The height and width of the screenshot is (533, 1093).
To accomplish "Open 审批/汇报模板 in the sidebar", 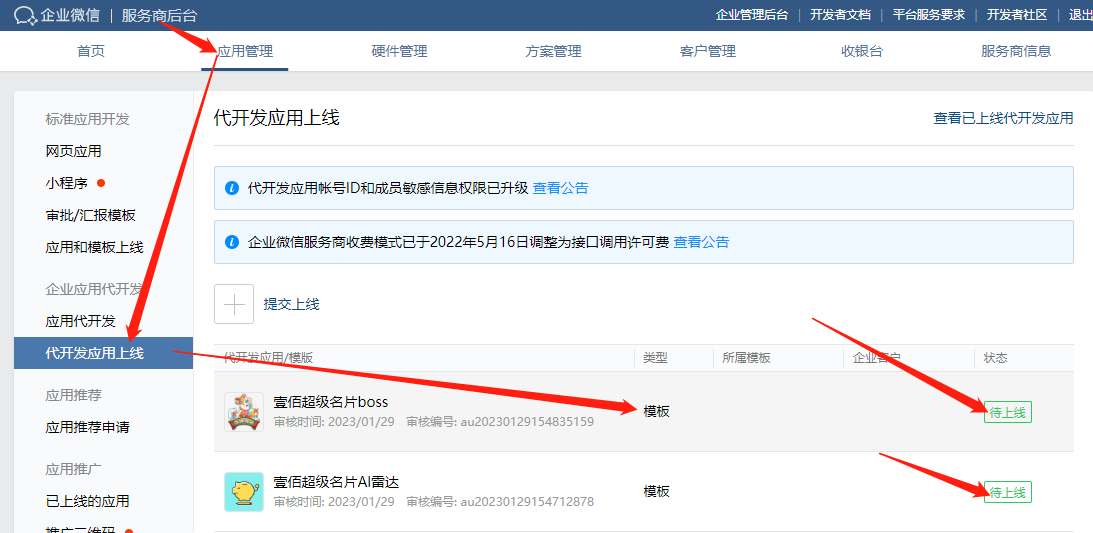I will click(x=91, y=215).
